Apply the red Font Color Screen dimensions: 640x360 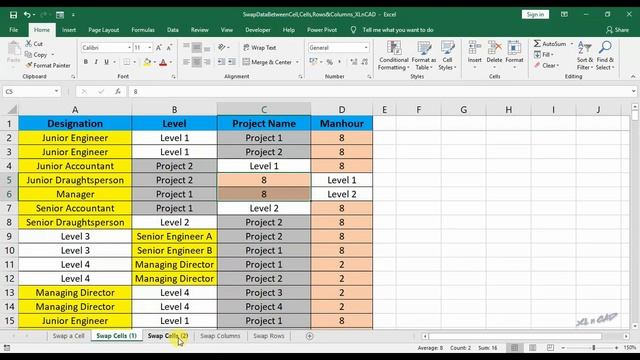pyautogui.click(x=163, y=62)
